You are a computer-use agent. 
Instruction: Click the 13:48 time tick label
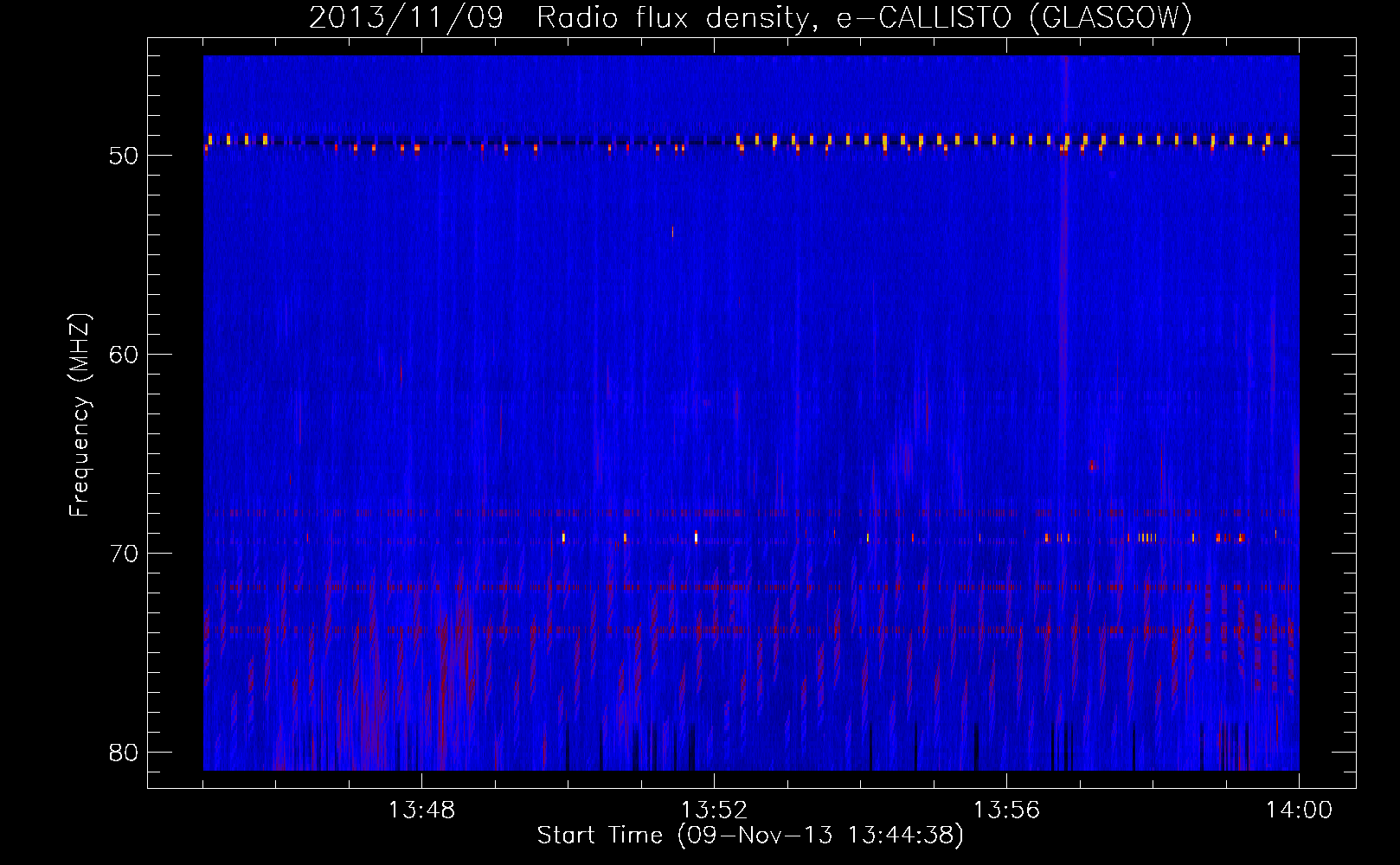[421, 811]
